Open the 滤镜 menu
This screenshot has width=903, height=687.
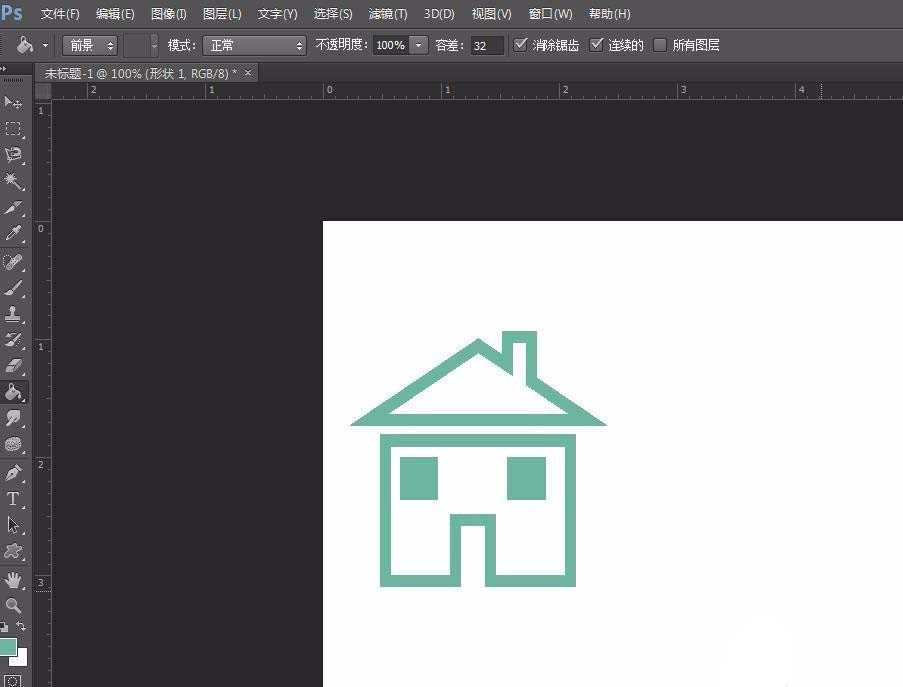(387, 14)
